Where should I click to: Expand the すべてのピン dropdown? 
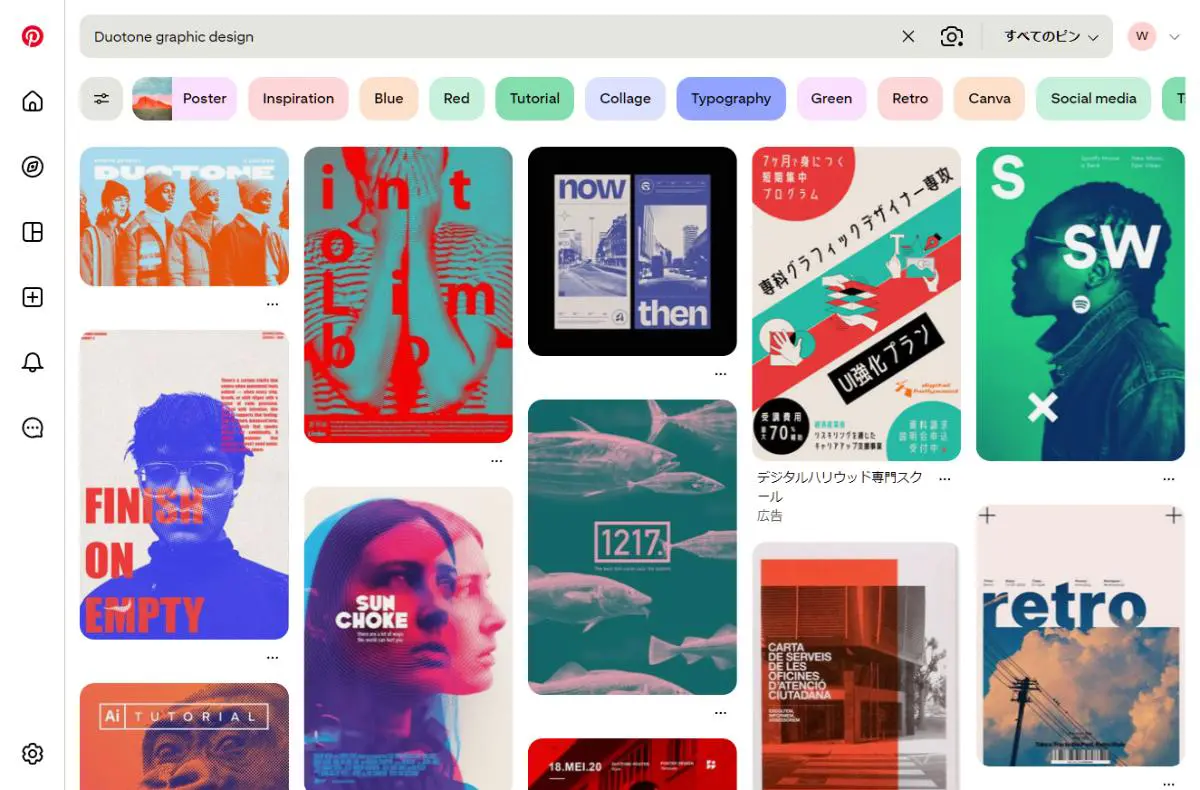point(1051,36)
